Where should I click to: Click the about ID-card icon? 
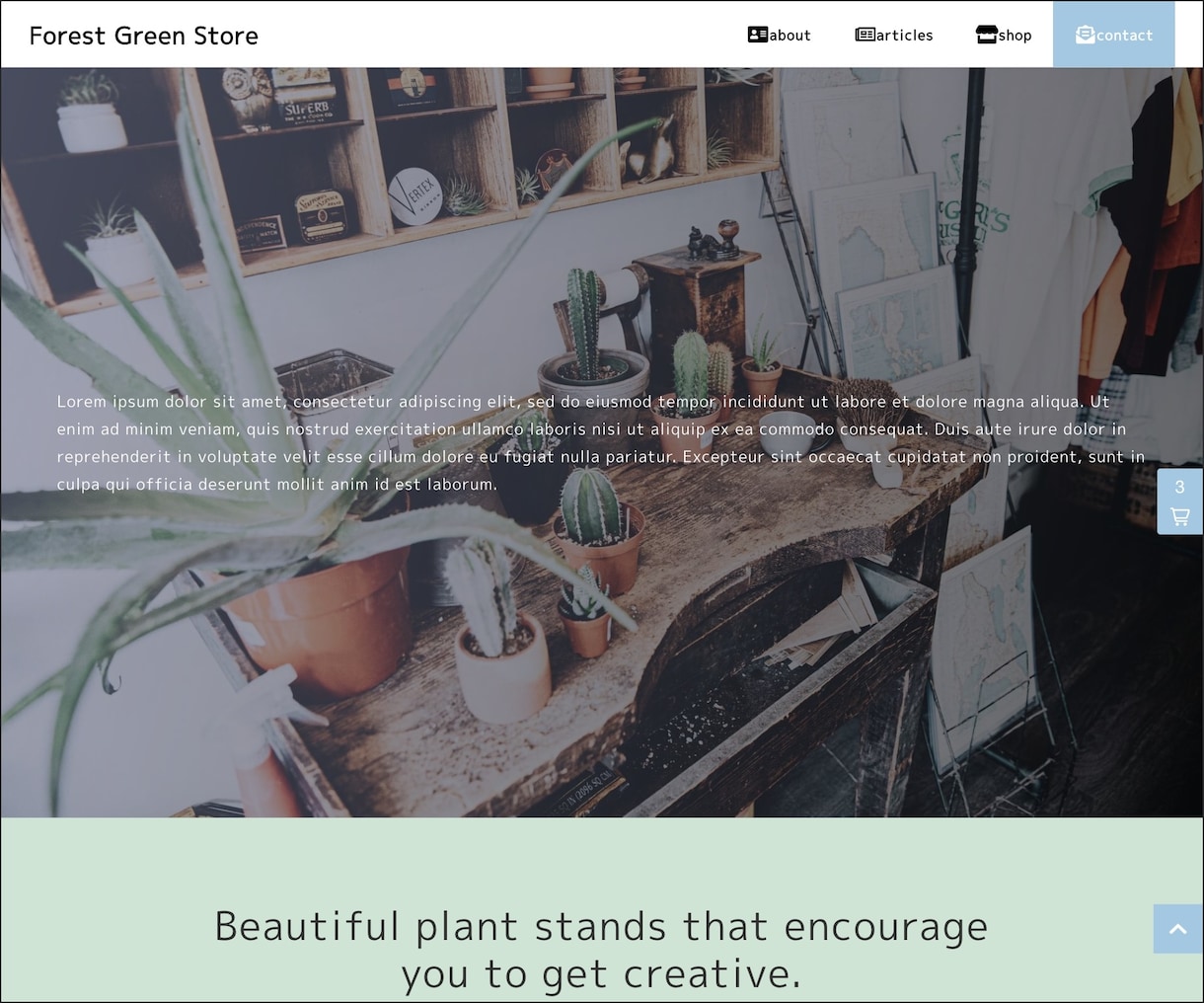(758, 35)
